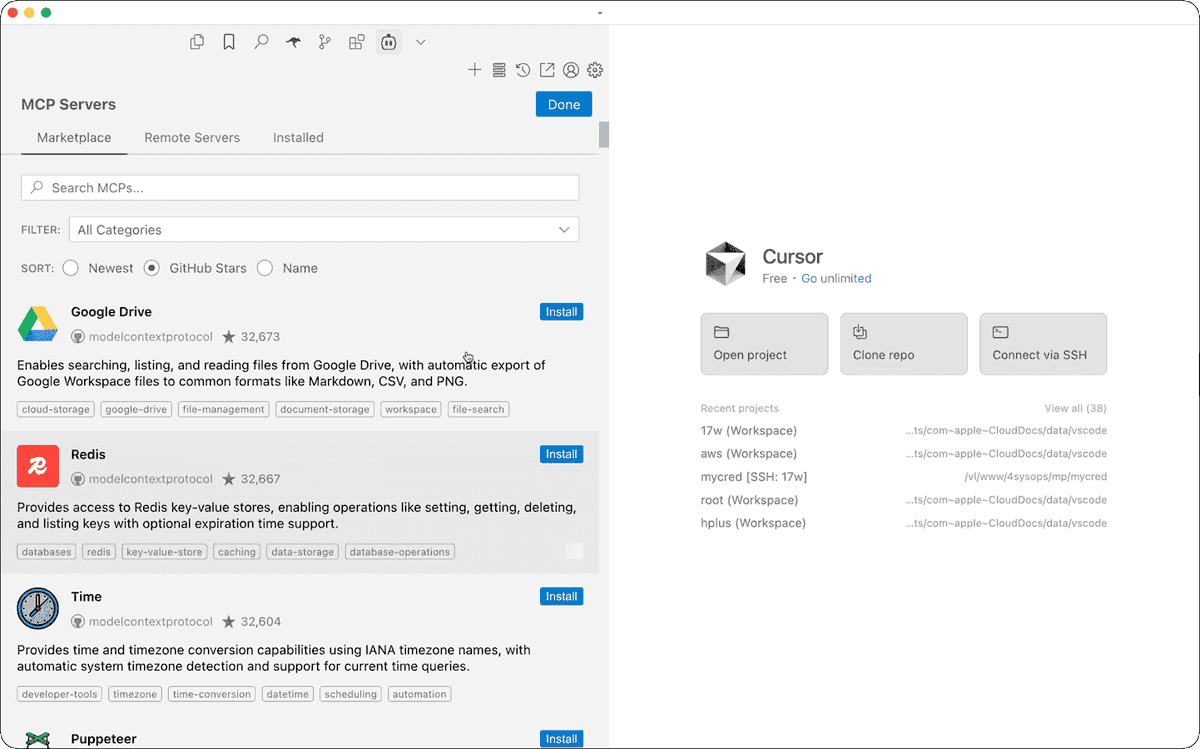Image resolution: width=1200 pixels, height=749 pixels.
Task: Click the Puppeteer server title
Action: coord(103,739)
